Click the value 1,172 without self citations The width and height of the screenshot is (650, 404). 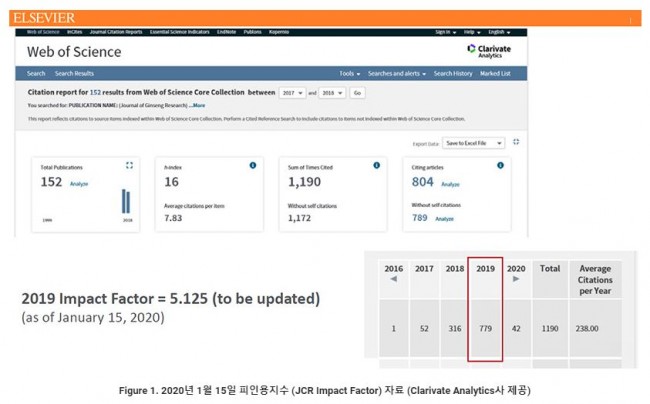(x=299, y=218)
